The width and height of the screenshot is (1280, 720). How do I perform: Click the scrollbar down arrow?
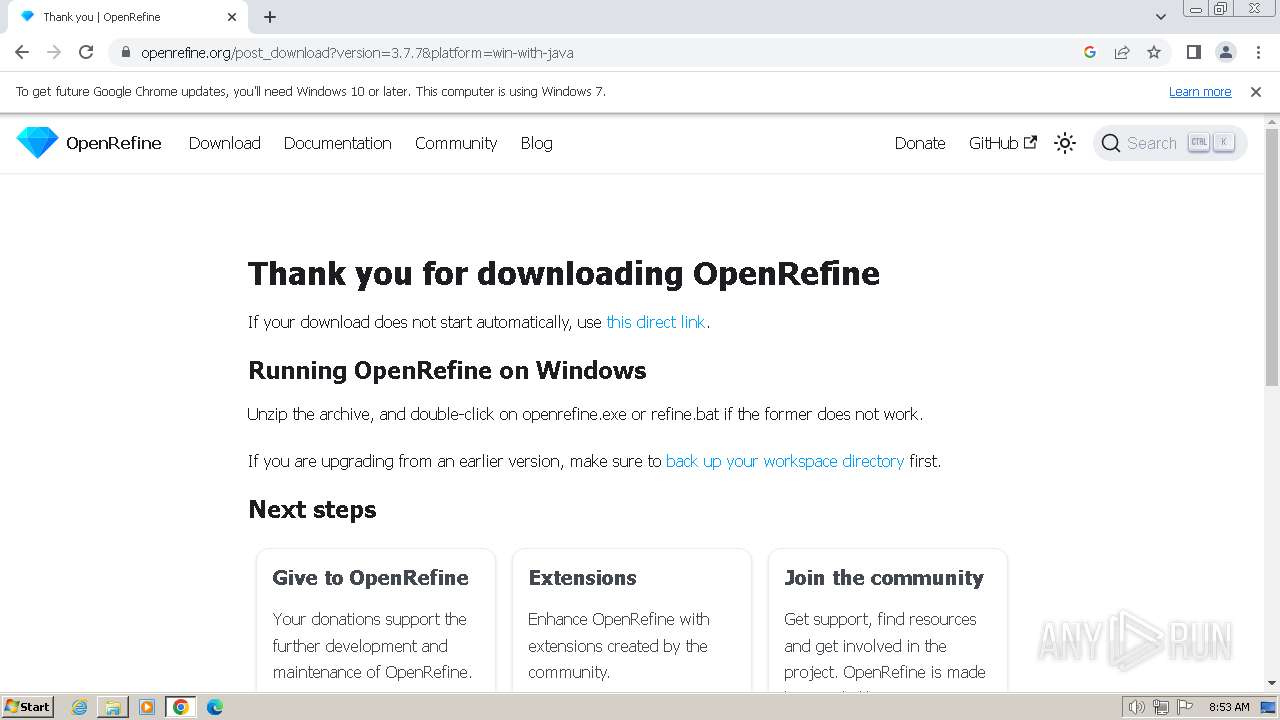tap(1272, 683)
